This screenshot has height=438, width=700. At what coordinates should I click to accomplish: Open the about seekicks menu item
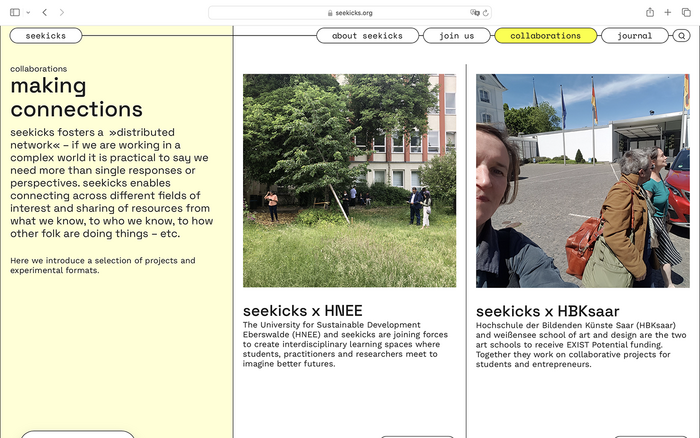point(367,36)
